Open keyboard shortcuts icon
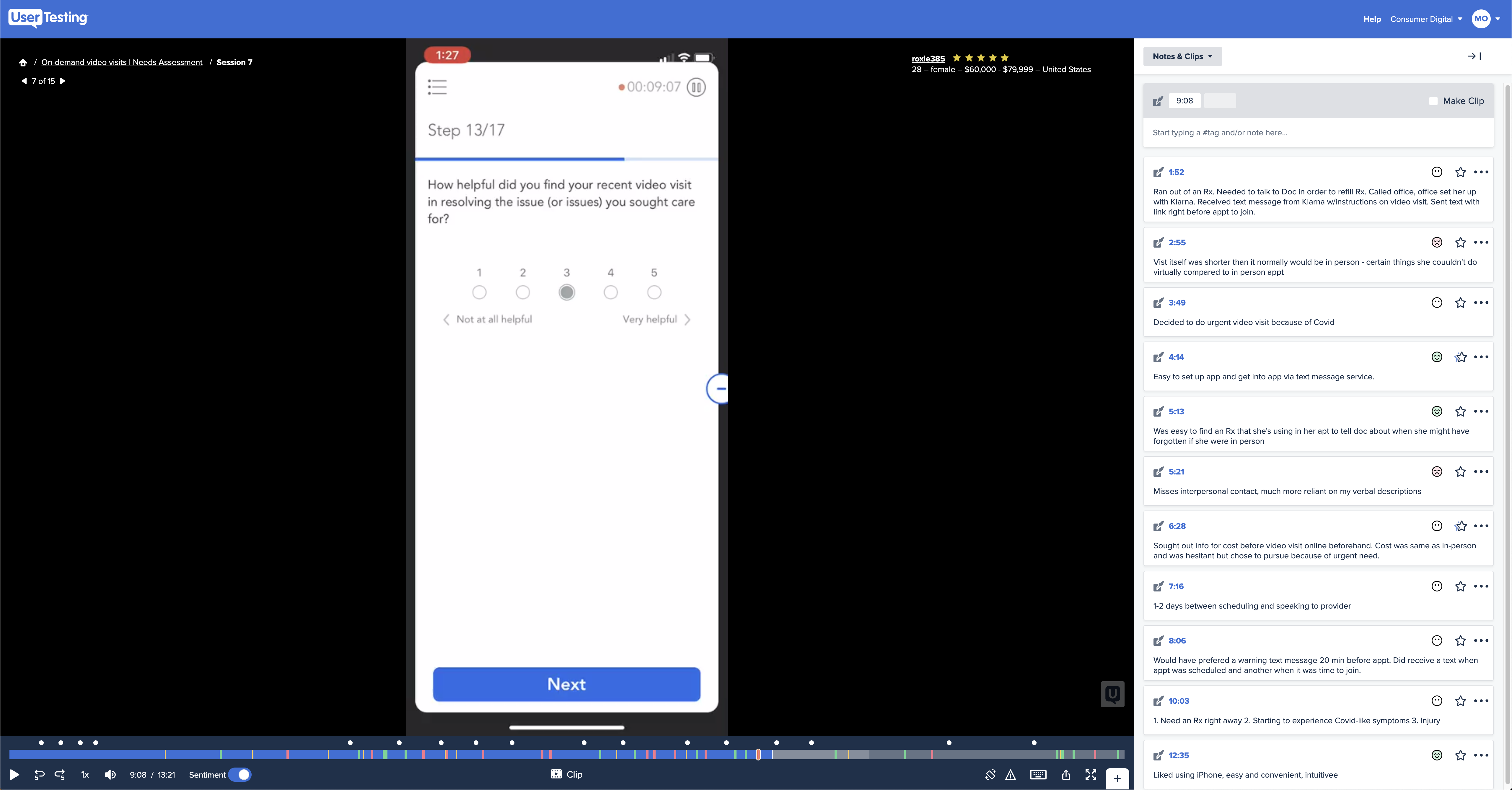This screenshot has height=790, width=1512. point(1038,775)
